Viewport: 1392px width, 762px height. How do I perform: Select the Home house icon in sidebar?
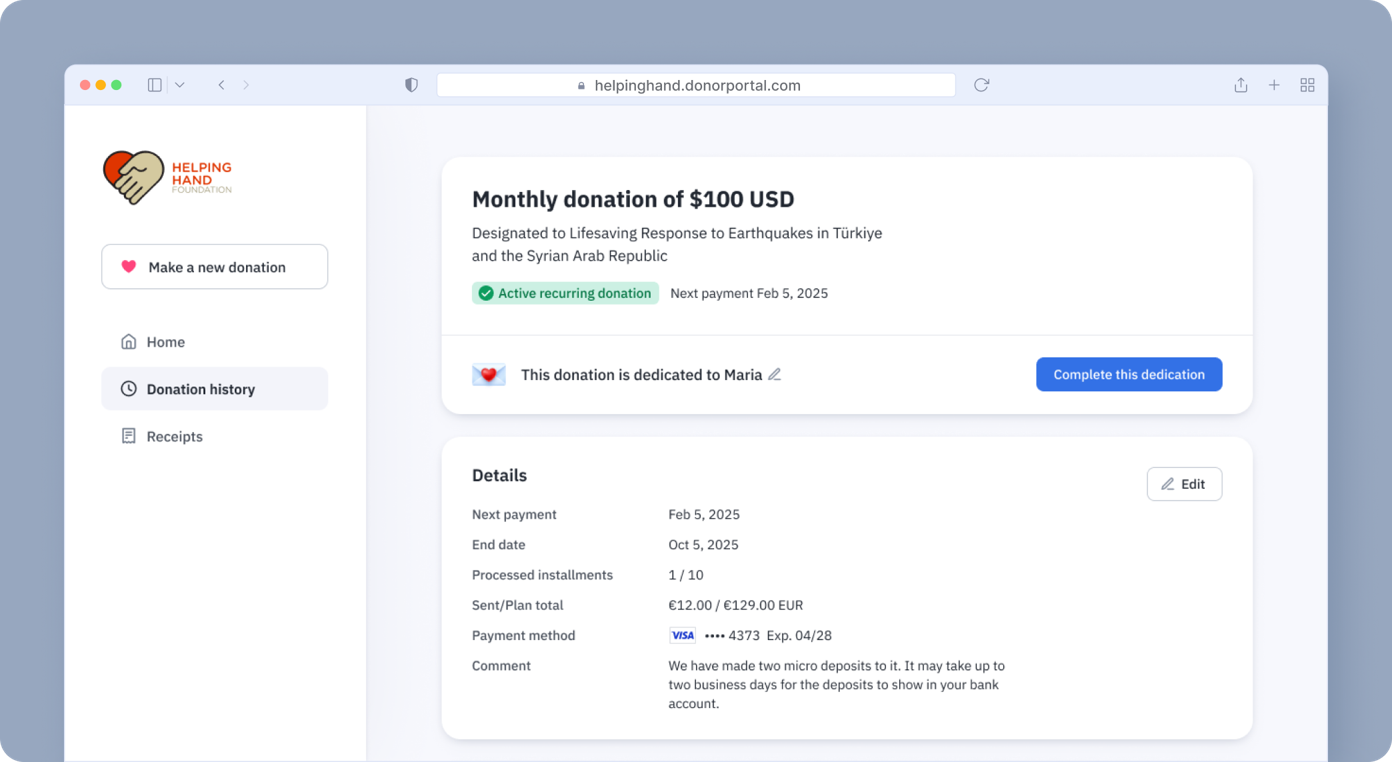pos(128,341)
